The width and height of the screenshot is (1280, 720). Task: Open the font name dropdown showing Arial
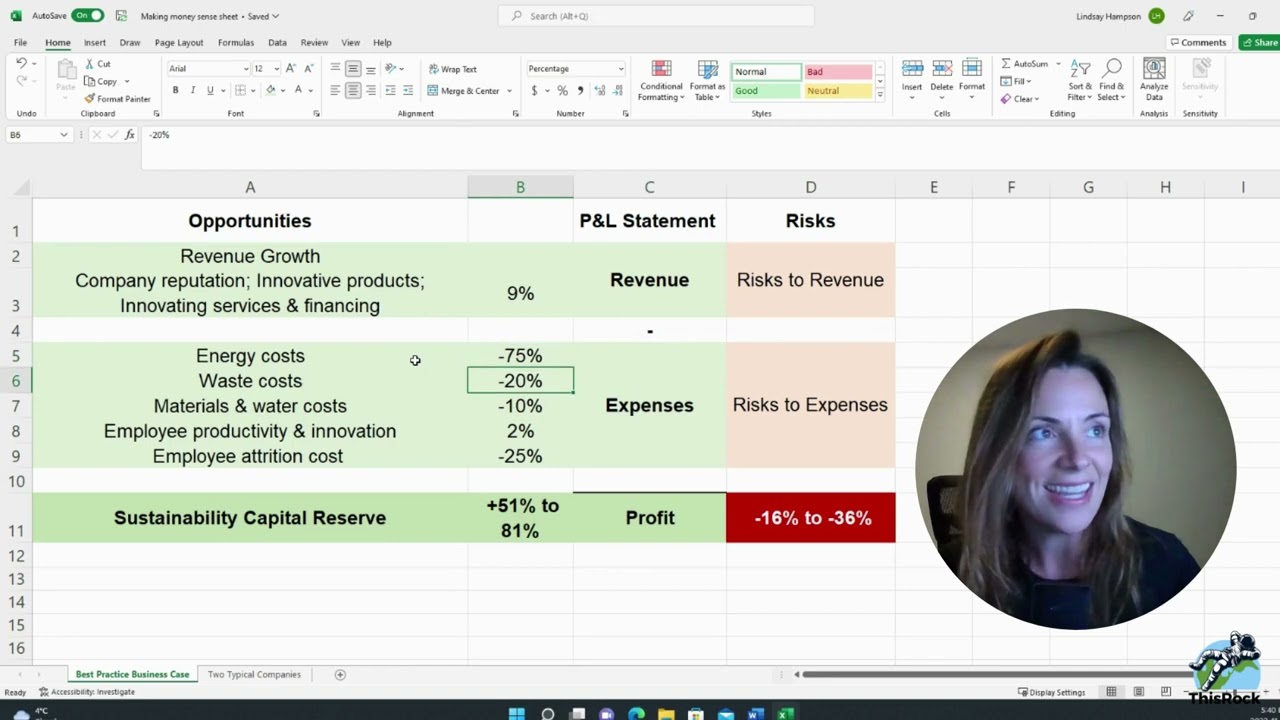point(246,69)
